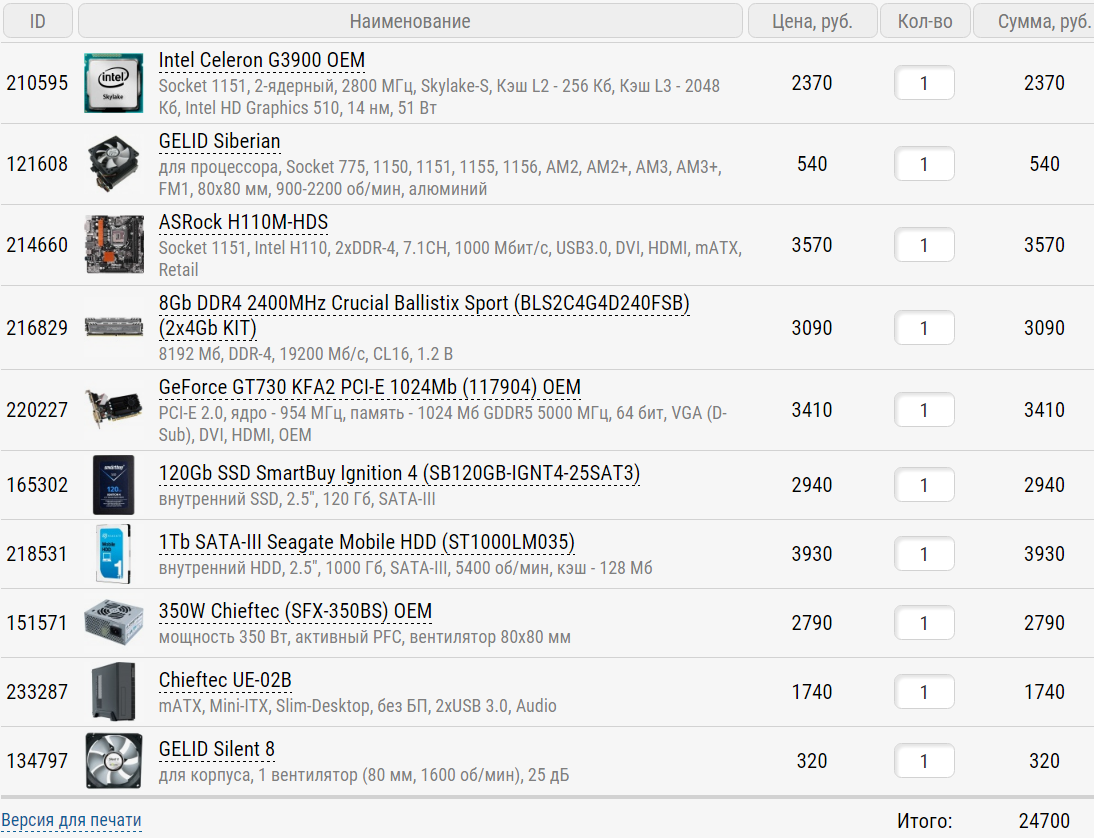This screenshot has width=1094, height=838.
Task: Click the Наименование column header
Action: (x=410, y=21)
